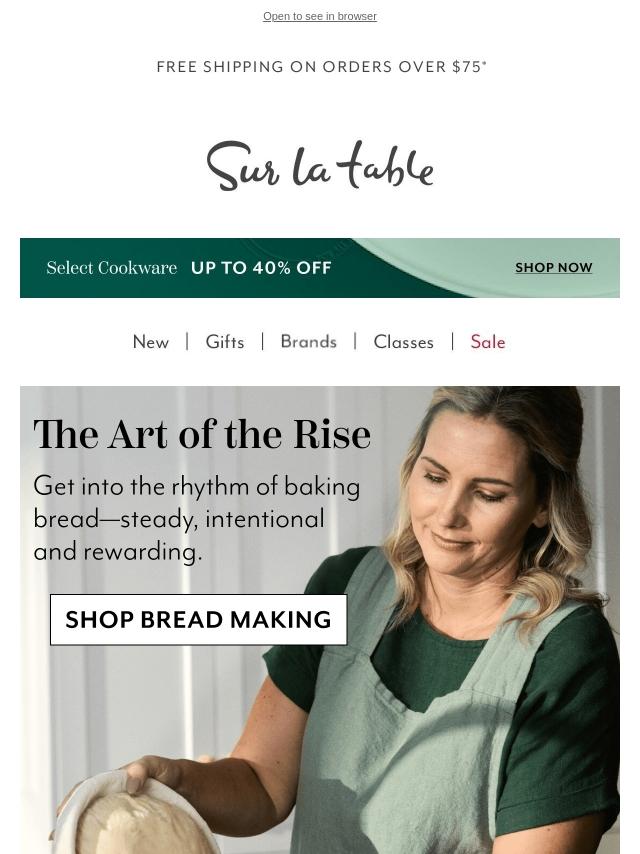Select Brands in the navigation bar
Image resolution: width=640 pixels, height=854 pixels.
308,342
